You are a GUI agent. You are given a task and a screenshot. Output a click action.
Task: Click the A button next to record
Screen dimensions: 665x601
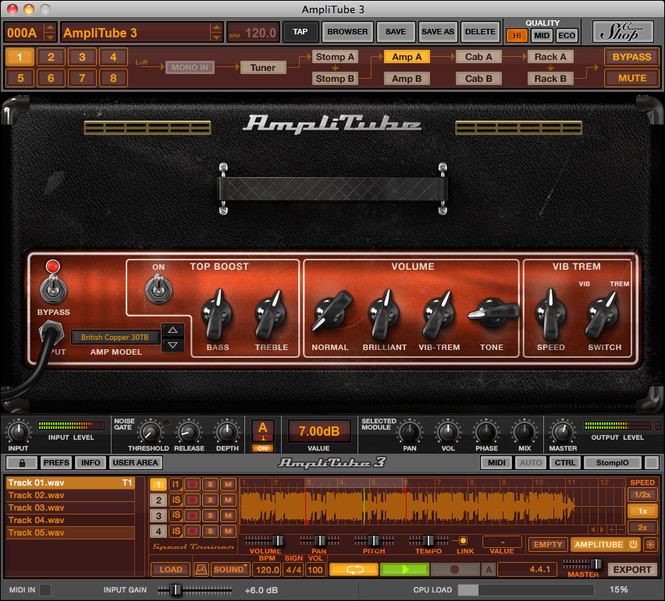pos(489,569)
